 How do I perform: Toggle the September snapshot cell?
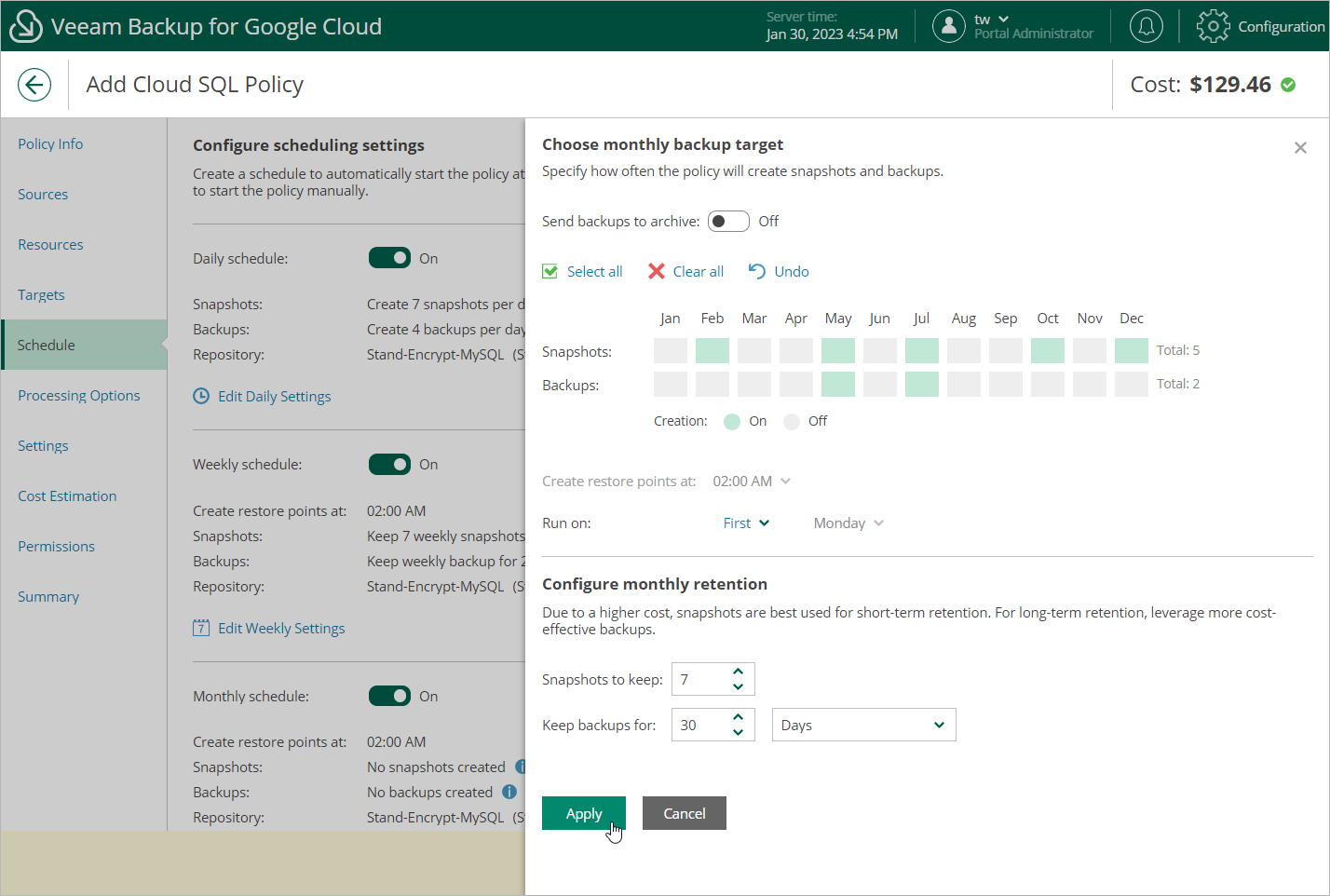pos(1006,351)
